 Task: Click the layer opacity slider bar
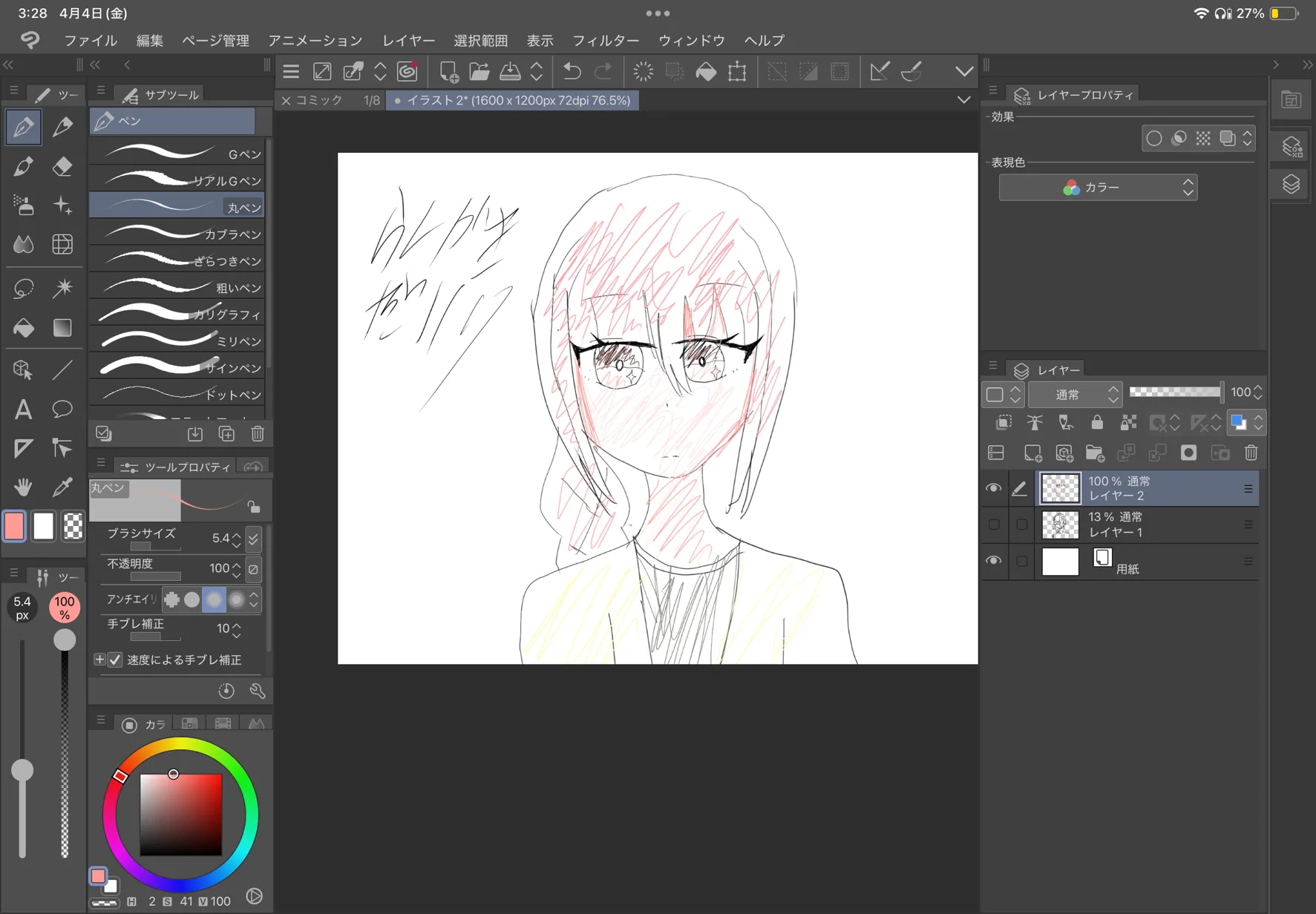point(1176,392)
